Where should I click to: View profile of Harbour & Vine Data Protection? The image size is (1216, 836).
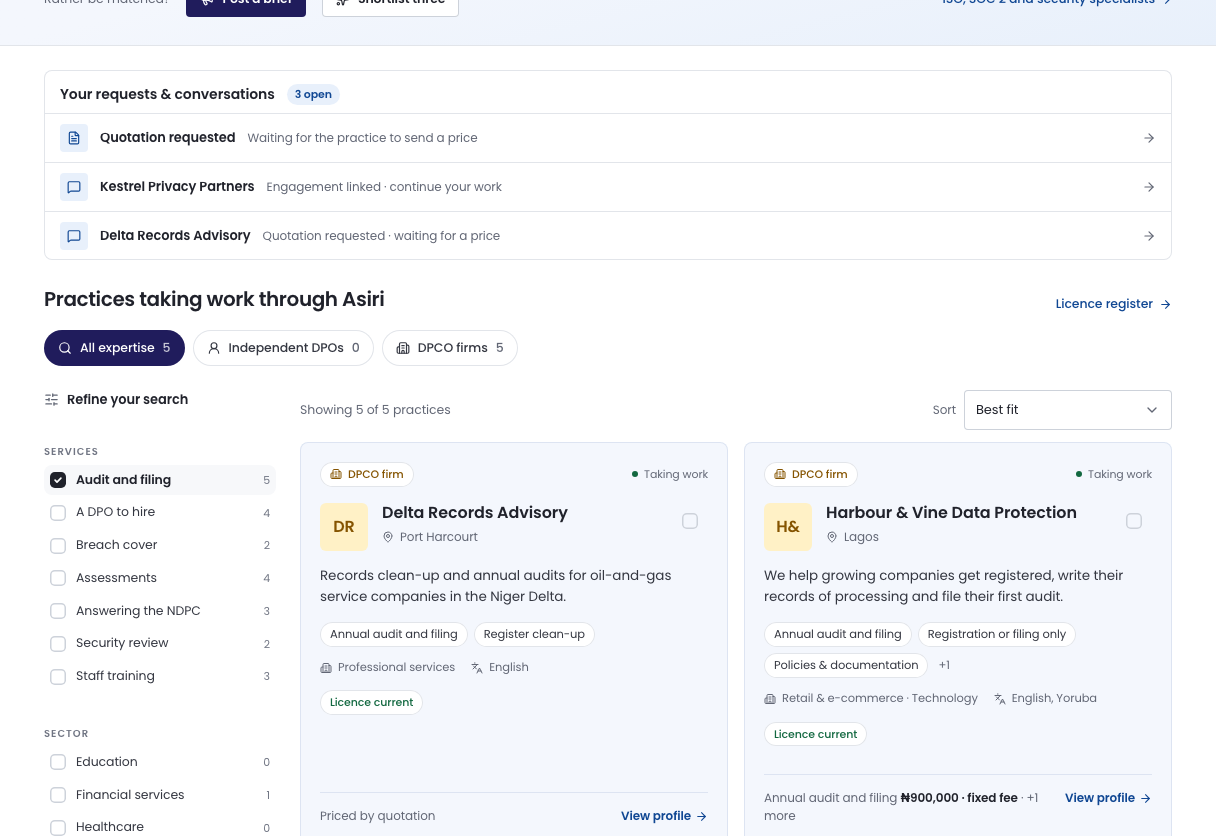point(1108,798)
